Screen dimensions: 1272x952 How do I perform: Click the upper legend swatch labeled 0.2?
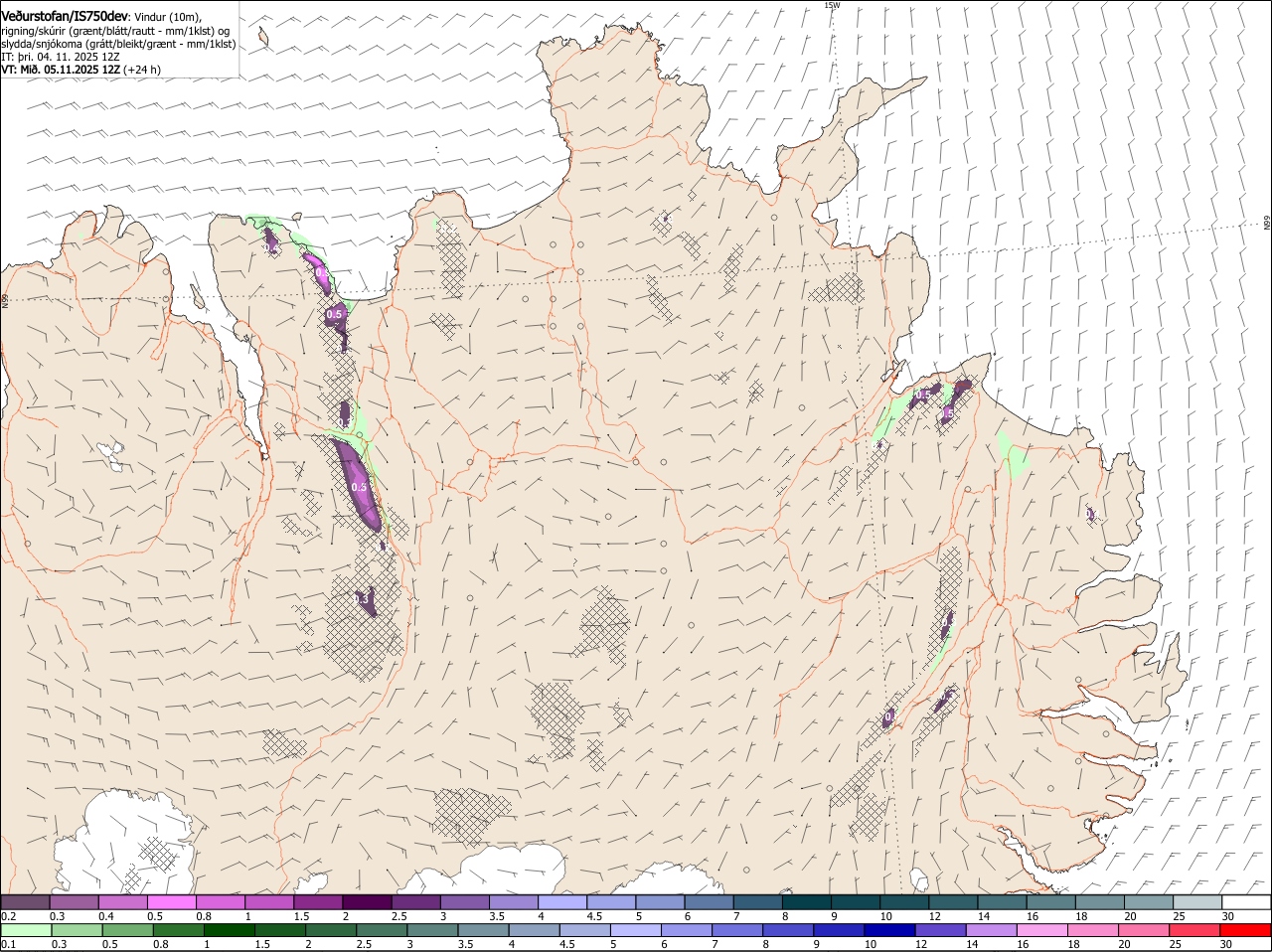(25, 902)
